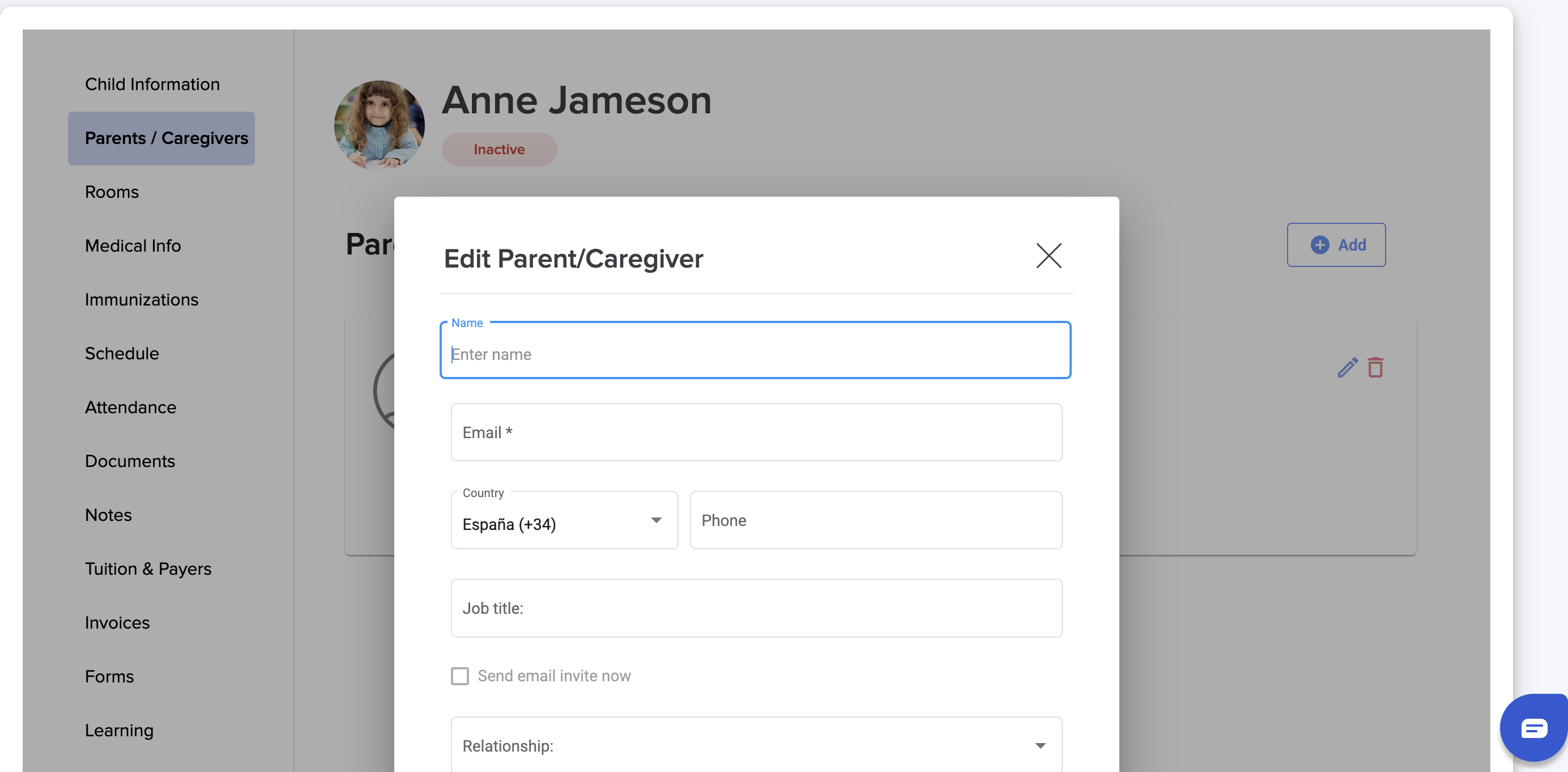1568x772 pixels.
Task: Go to Medical Info section
Action: coord(133,245)
